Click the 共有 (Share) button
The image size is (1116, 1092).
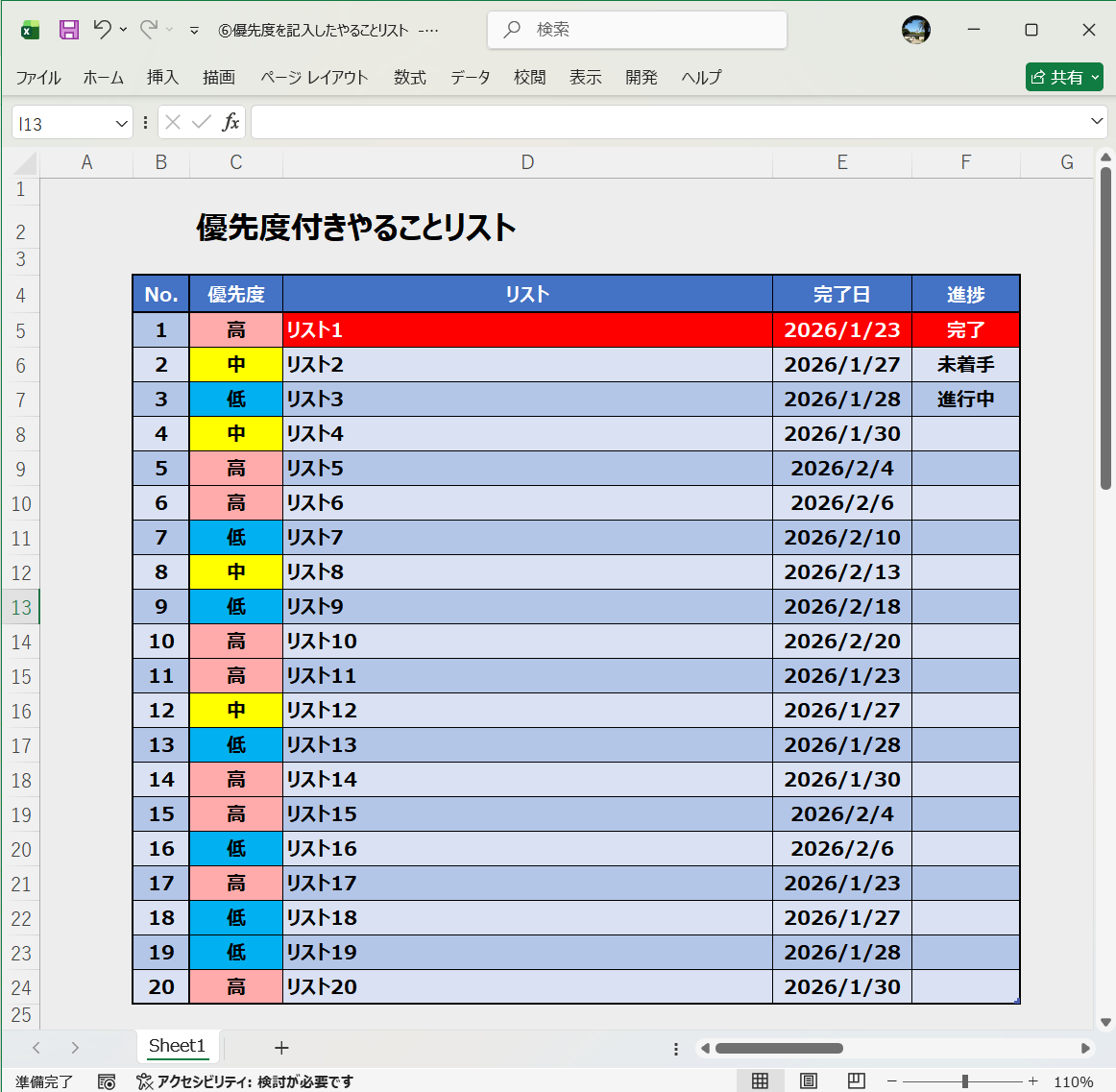[1063, 77]
